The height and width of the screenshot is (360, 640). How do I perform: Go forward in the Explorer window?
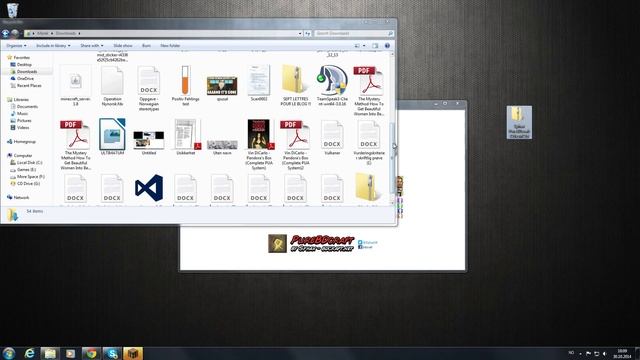[15, 33]
